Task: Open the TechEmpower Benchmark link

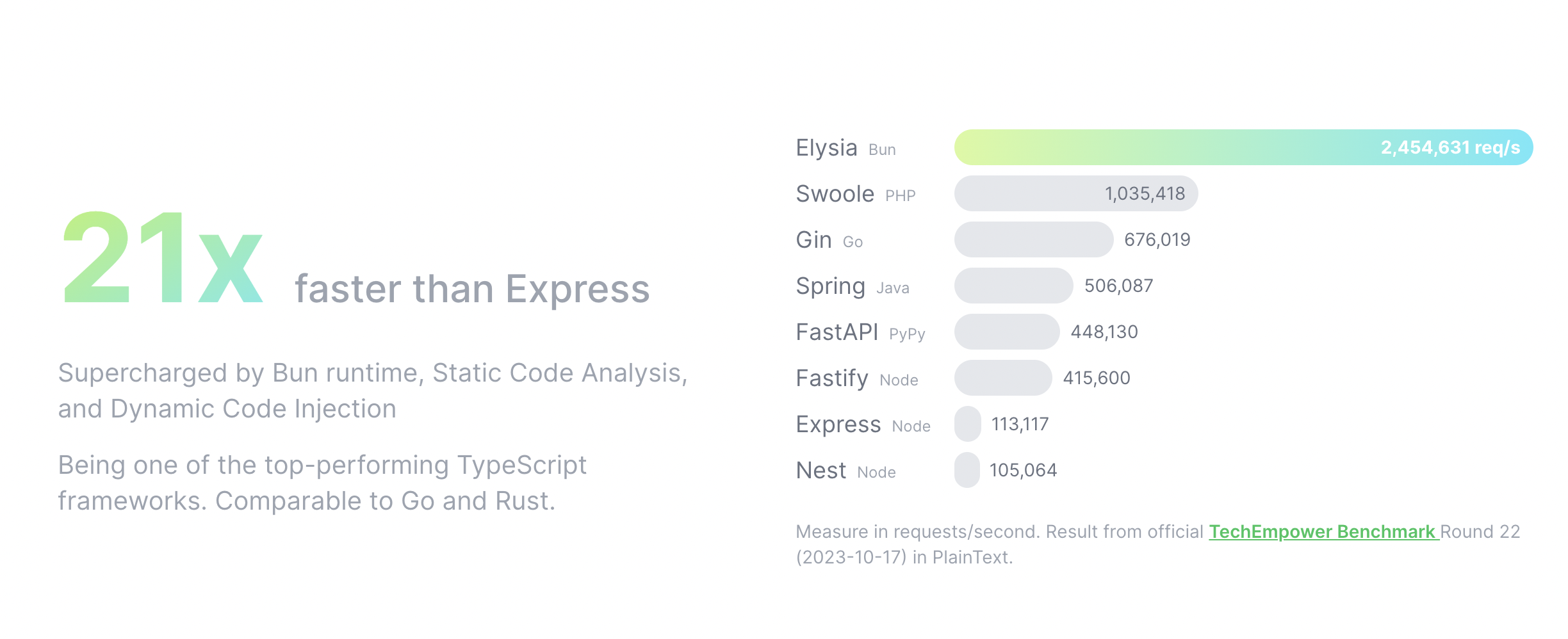Action: 1322,532
